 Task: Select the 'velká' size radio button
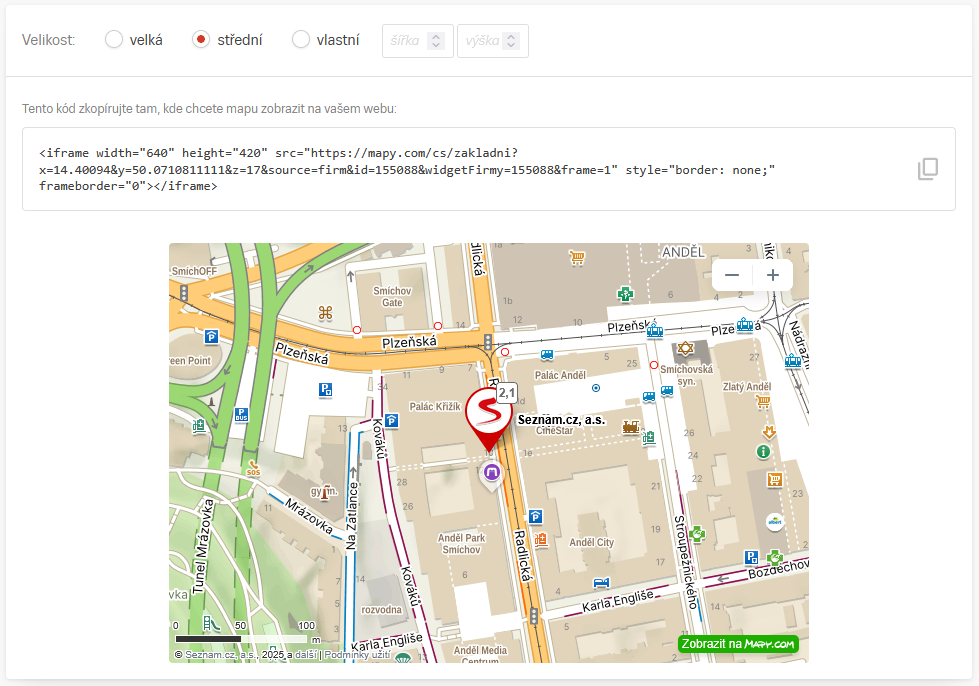click(x=114, y=40)
